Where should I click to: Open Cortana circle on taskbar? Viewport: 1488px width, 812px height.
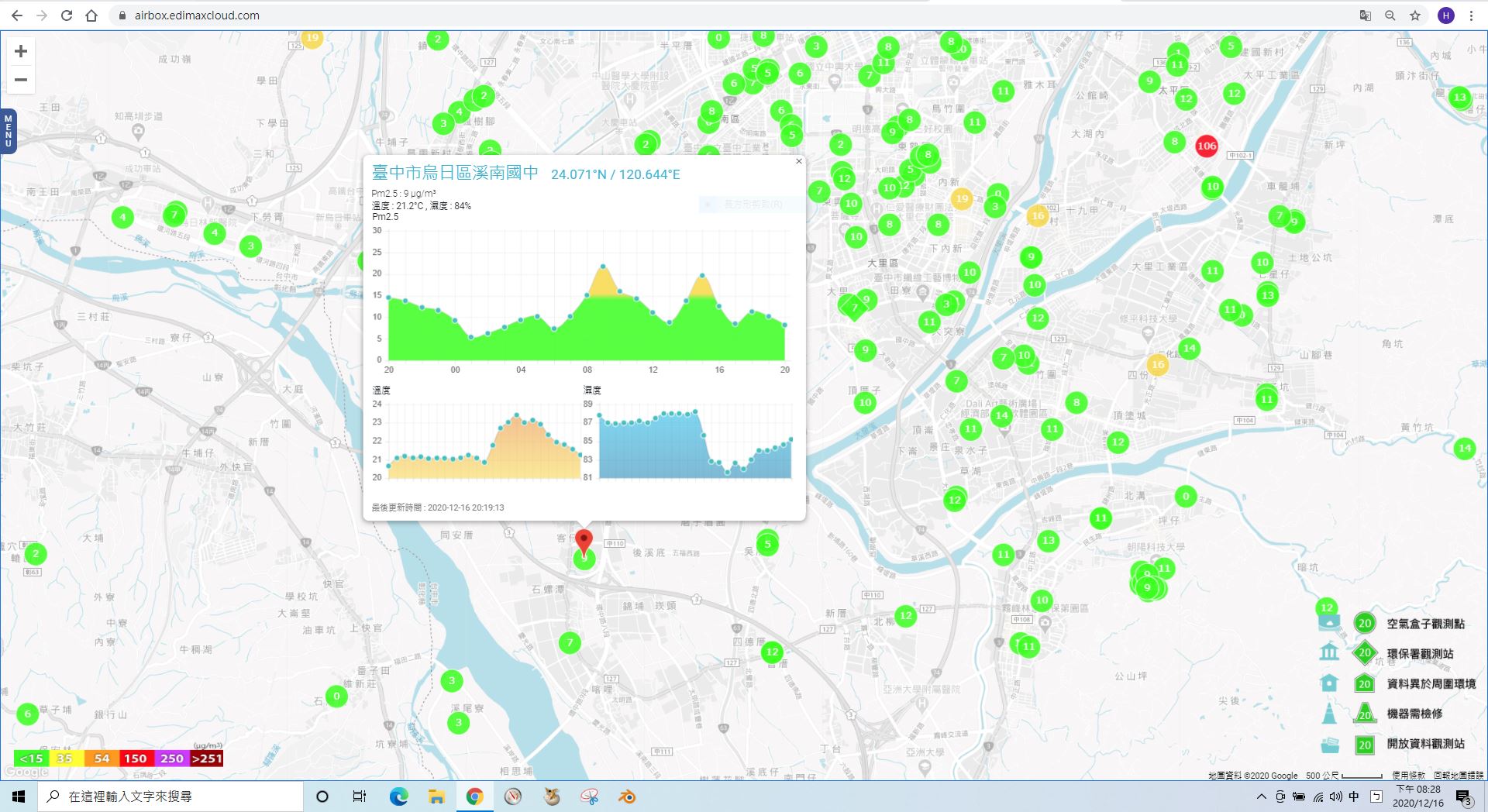322,797
